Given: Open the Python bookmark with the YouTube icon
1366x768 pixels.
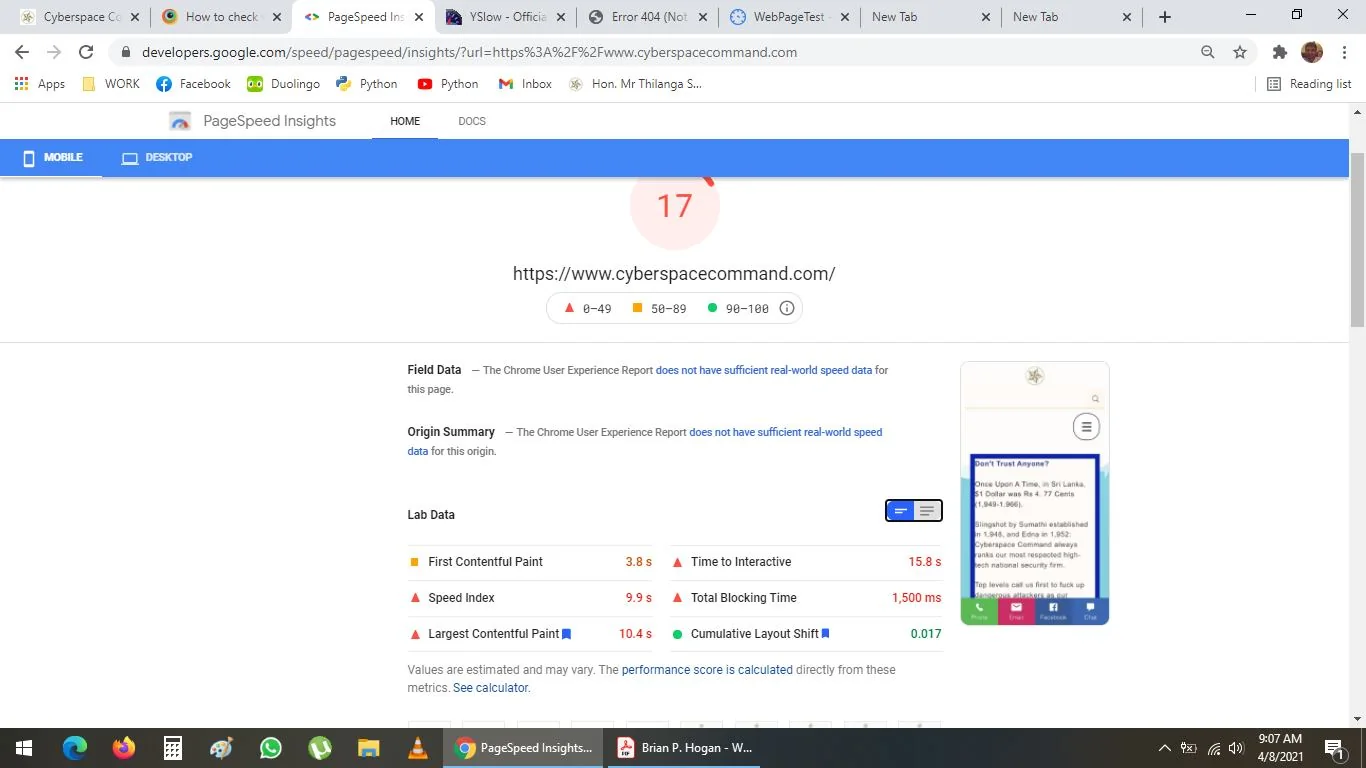Looking at the screenshot, I should (x=448, y=84).
